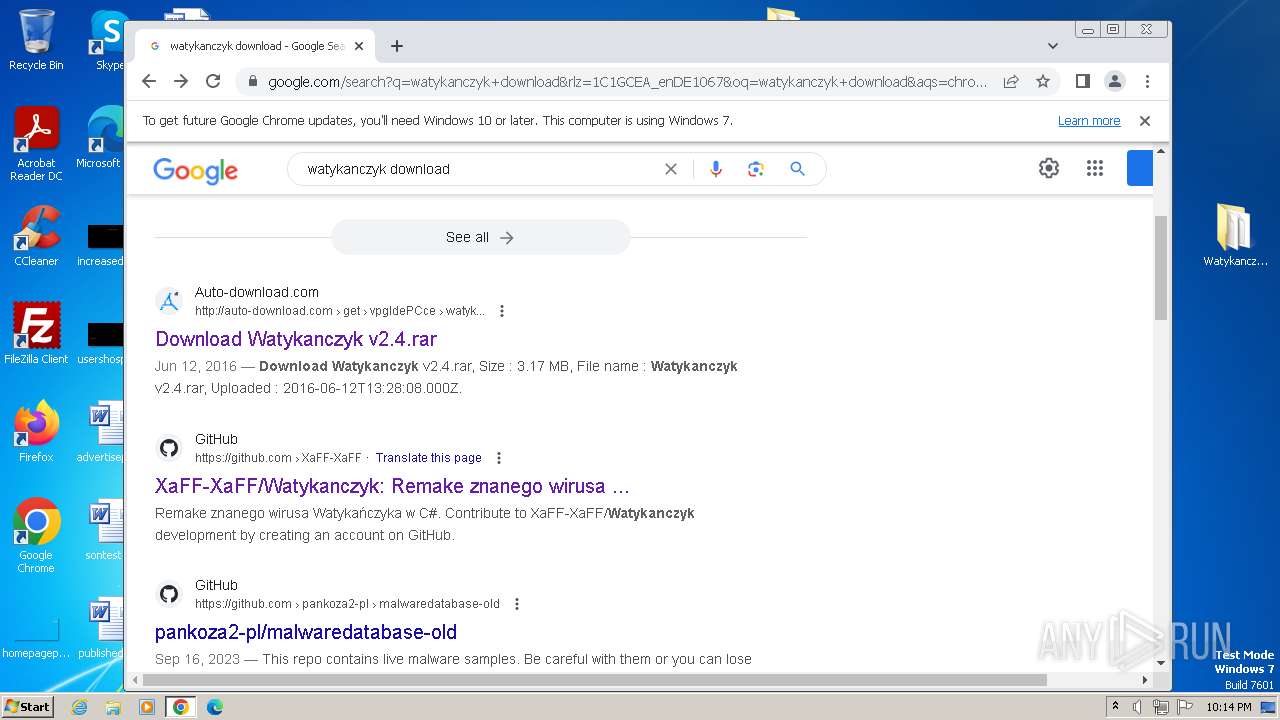The height and width of the screenshot is (720, 1280).
Task: Go to Google homepage via logo
Action: click(x=196, y=170)
